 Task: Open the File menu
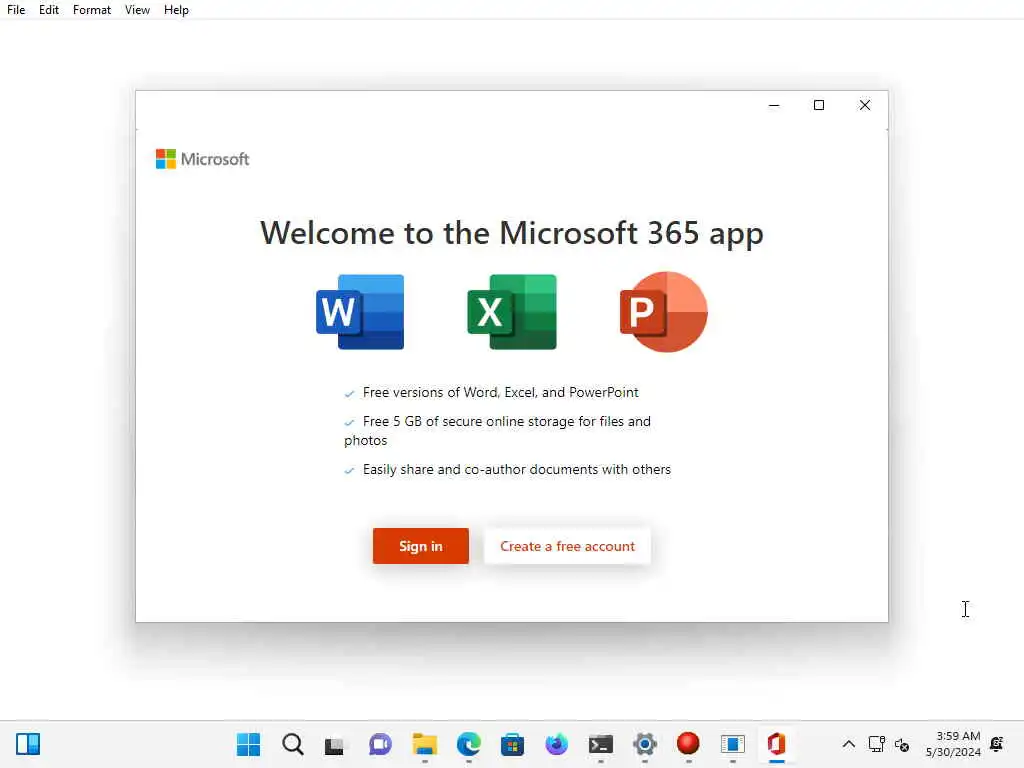pos(16,10)
